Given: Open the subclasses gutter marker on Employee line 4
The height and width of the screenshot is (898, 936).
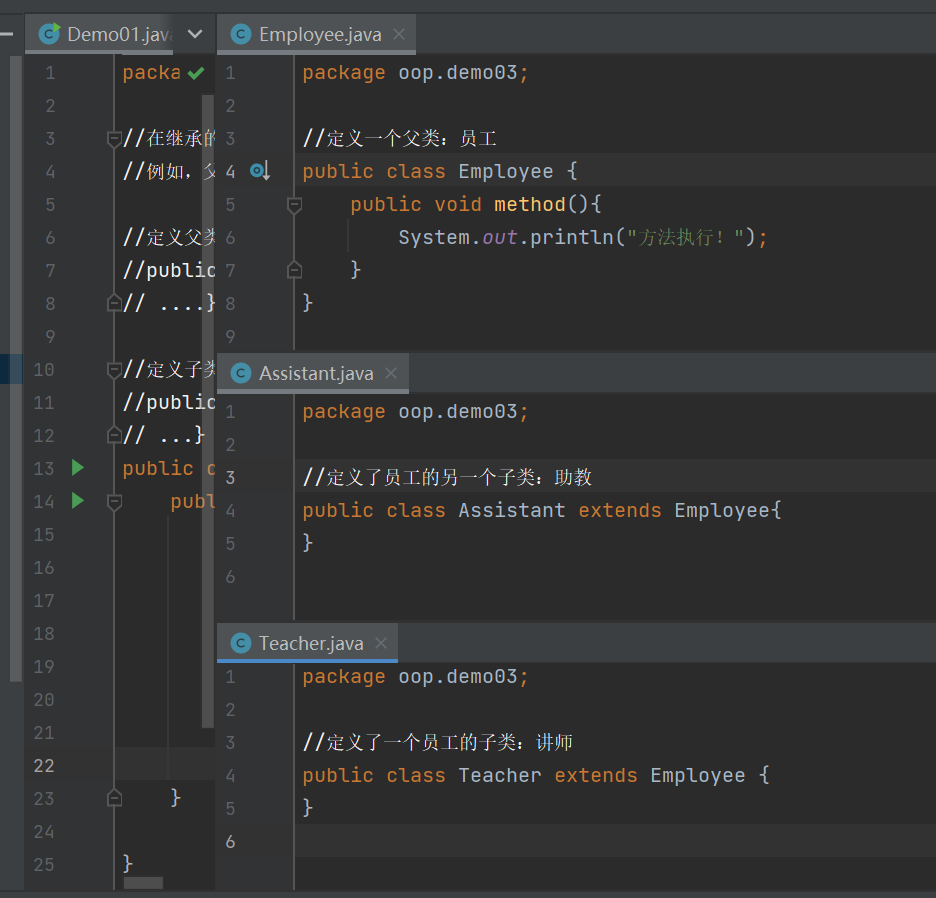Looking at the screenshot, I should [260, 171].
